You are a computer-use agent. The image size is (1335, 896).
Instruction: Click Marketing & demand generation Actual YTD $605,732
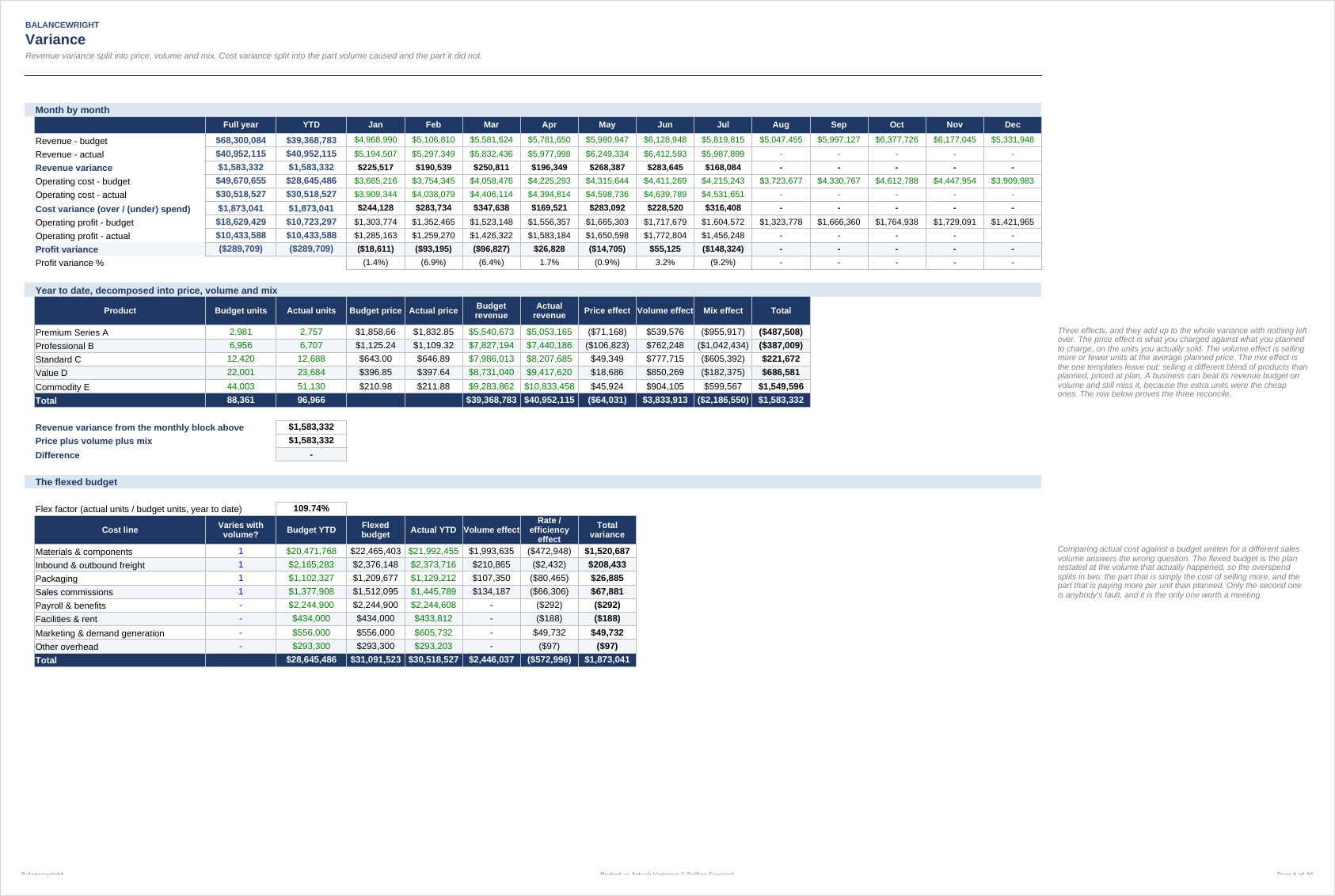point(434,632)
